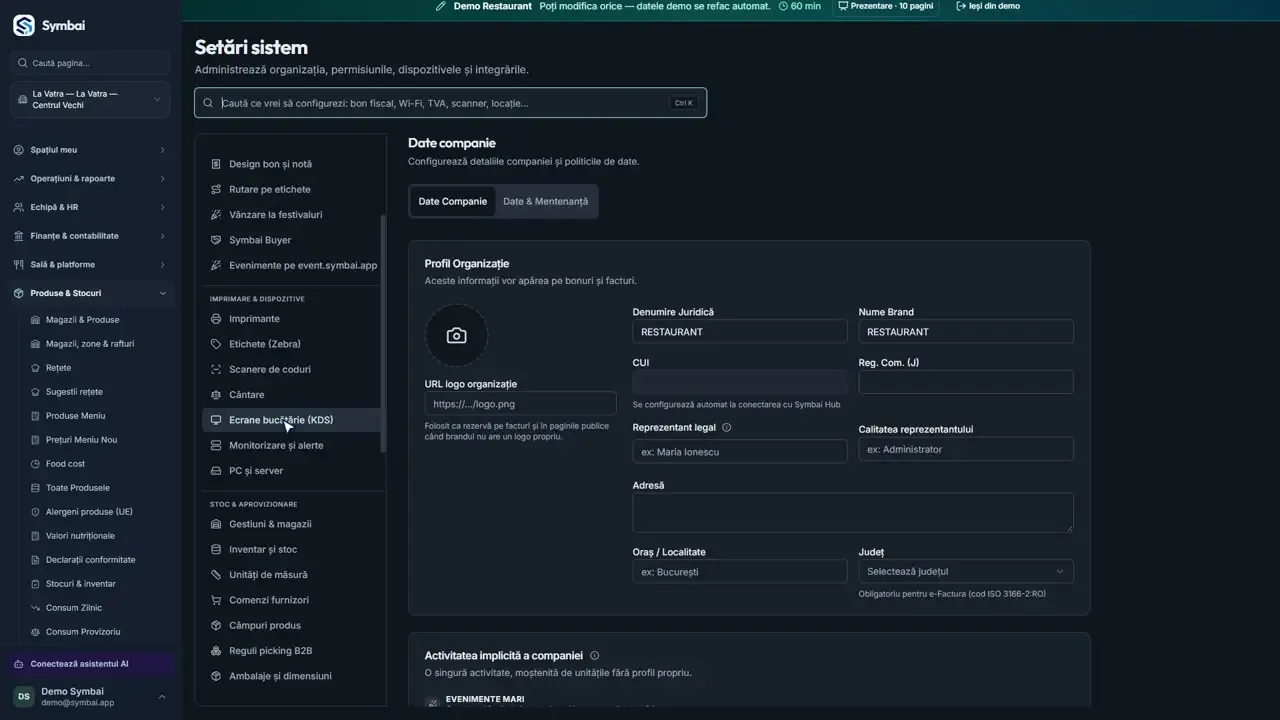
Task: Expand the Spațiul meu sidebar section
Action: click(x=90, y=150)
